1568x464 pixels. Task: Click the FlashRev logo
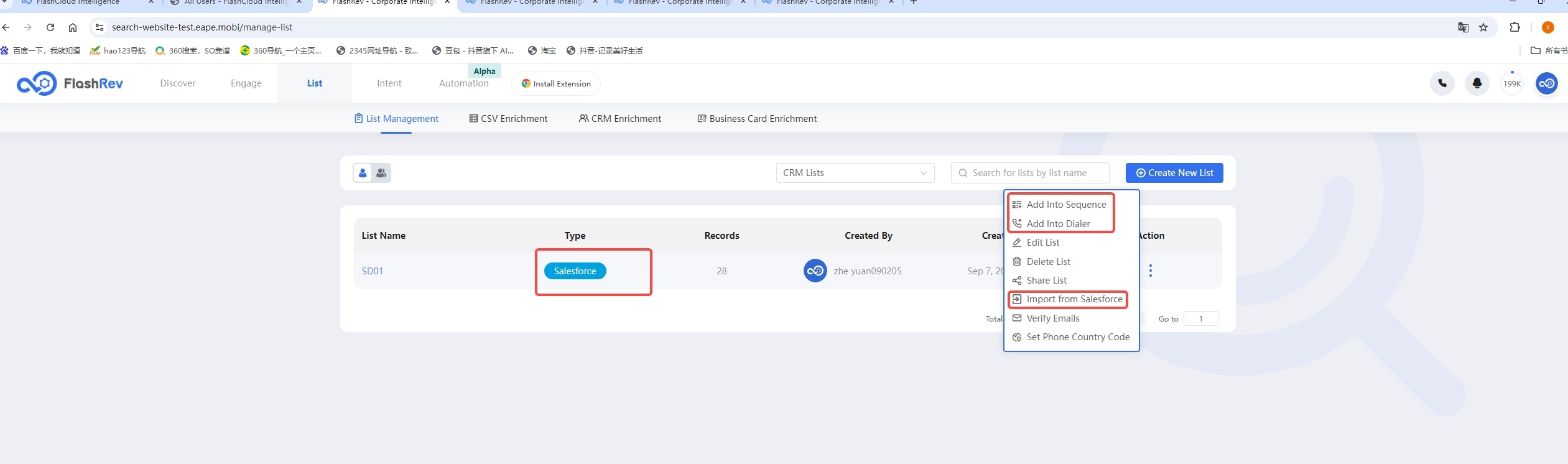[70, 83]
